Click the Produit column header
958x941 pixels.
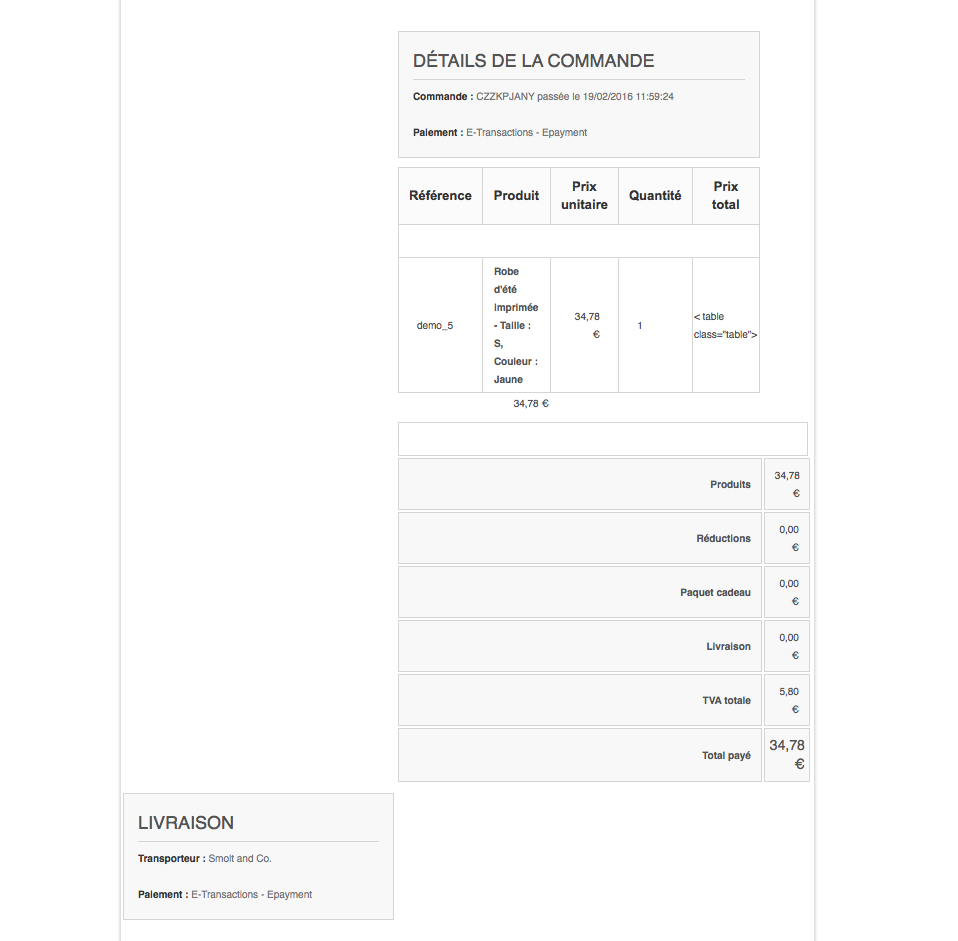(x=516, y=196)
